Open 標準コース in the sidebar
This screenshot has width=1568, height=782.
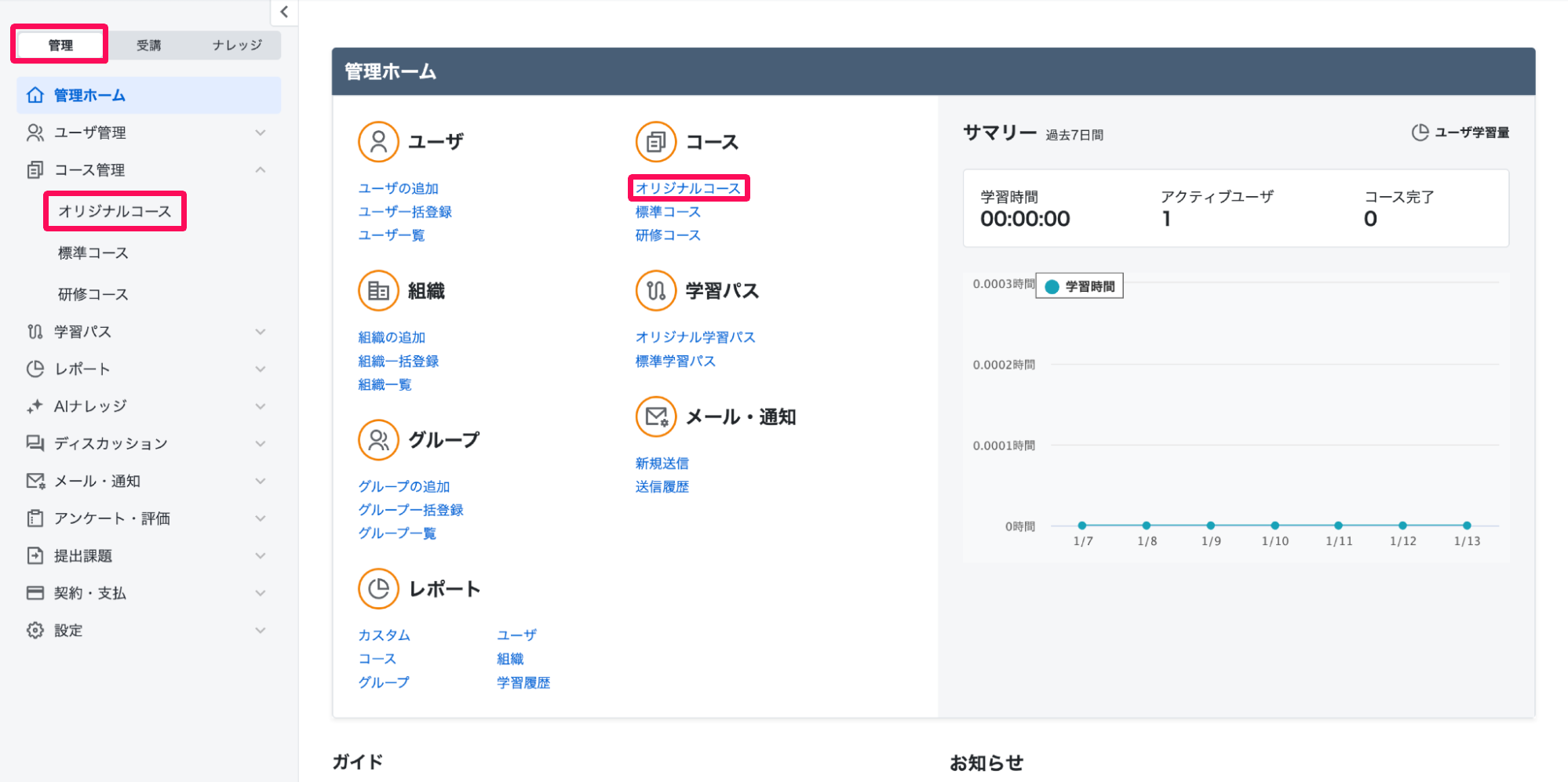point(93,253)
